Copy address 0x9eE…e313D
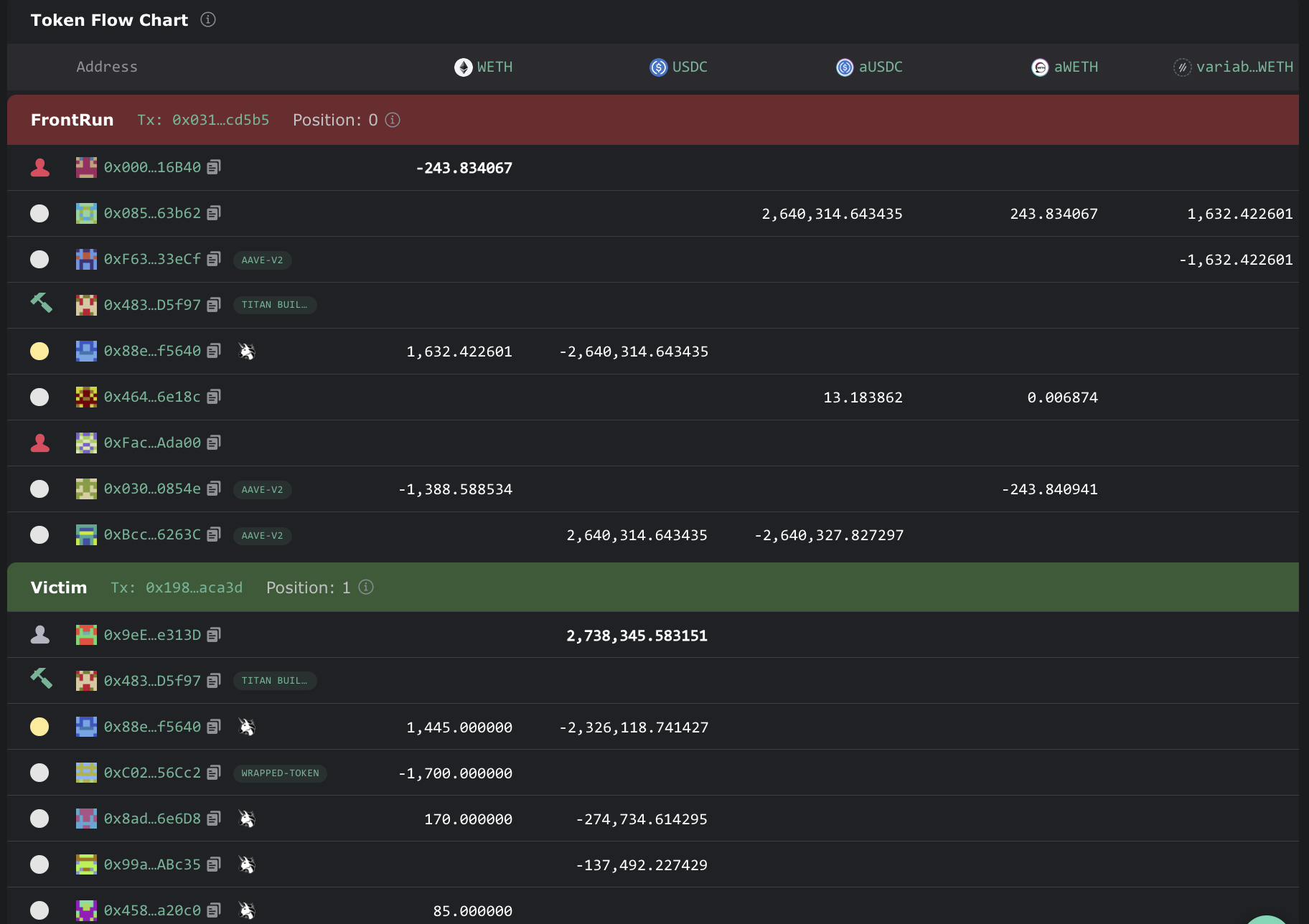Viewport: 1309px width, 924px height. [214, 635]
